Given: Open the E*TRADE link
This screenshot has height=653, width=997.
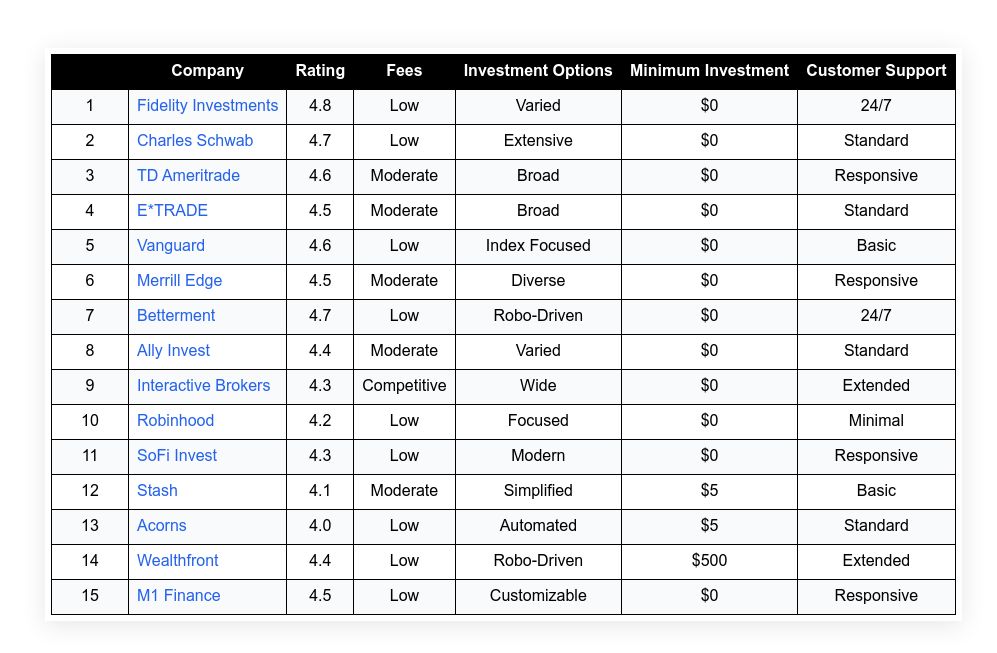Looking at the screenshot, I should (172, 211).
